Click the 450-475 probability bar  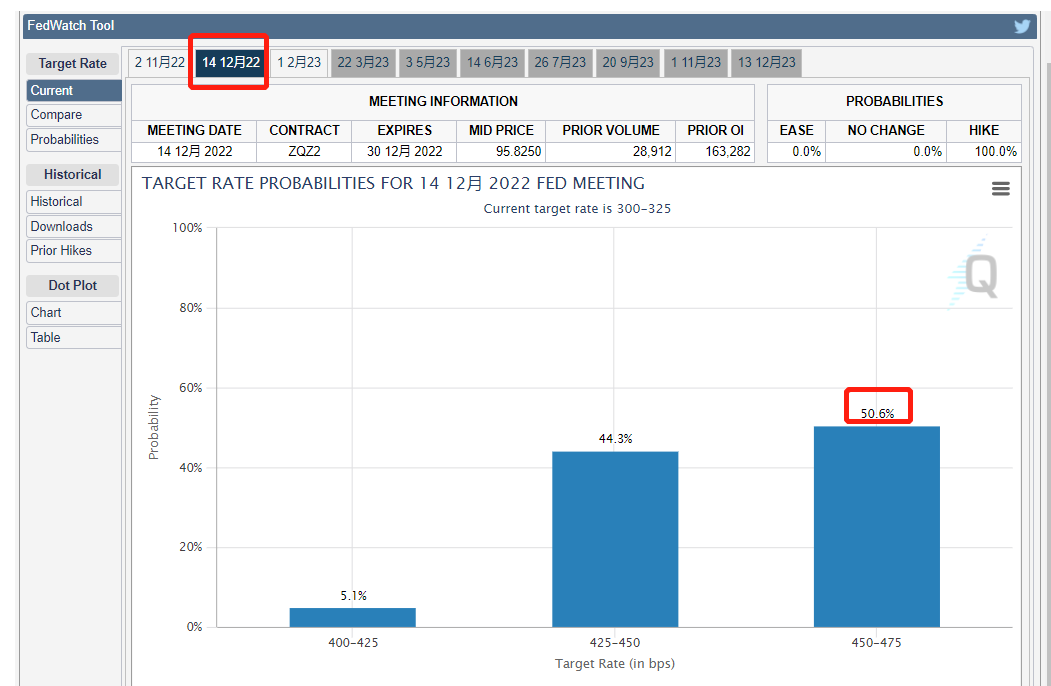pos(877,526)
